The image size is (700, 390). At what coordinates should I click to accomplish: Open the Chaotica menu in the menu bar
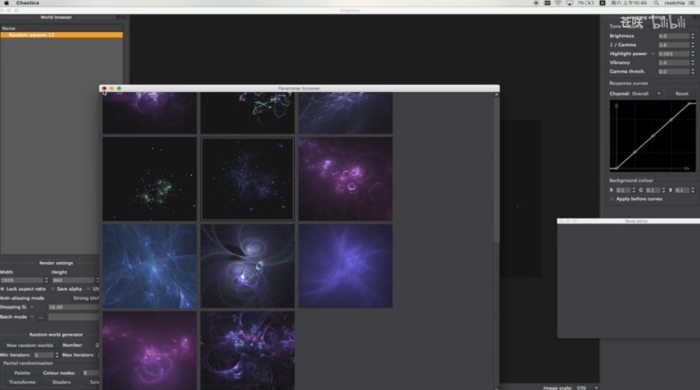coord(28,3)
